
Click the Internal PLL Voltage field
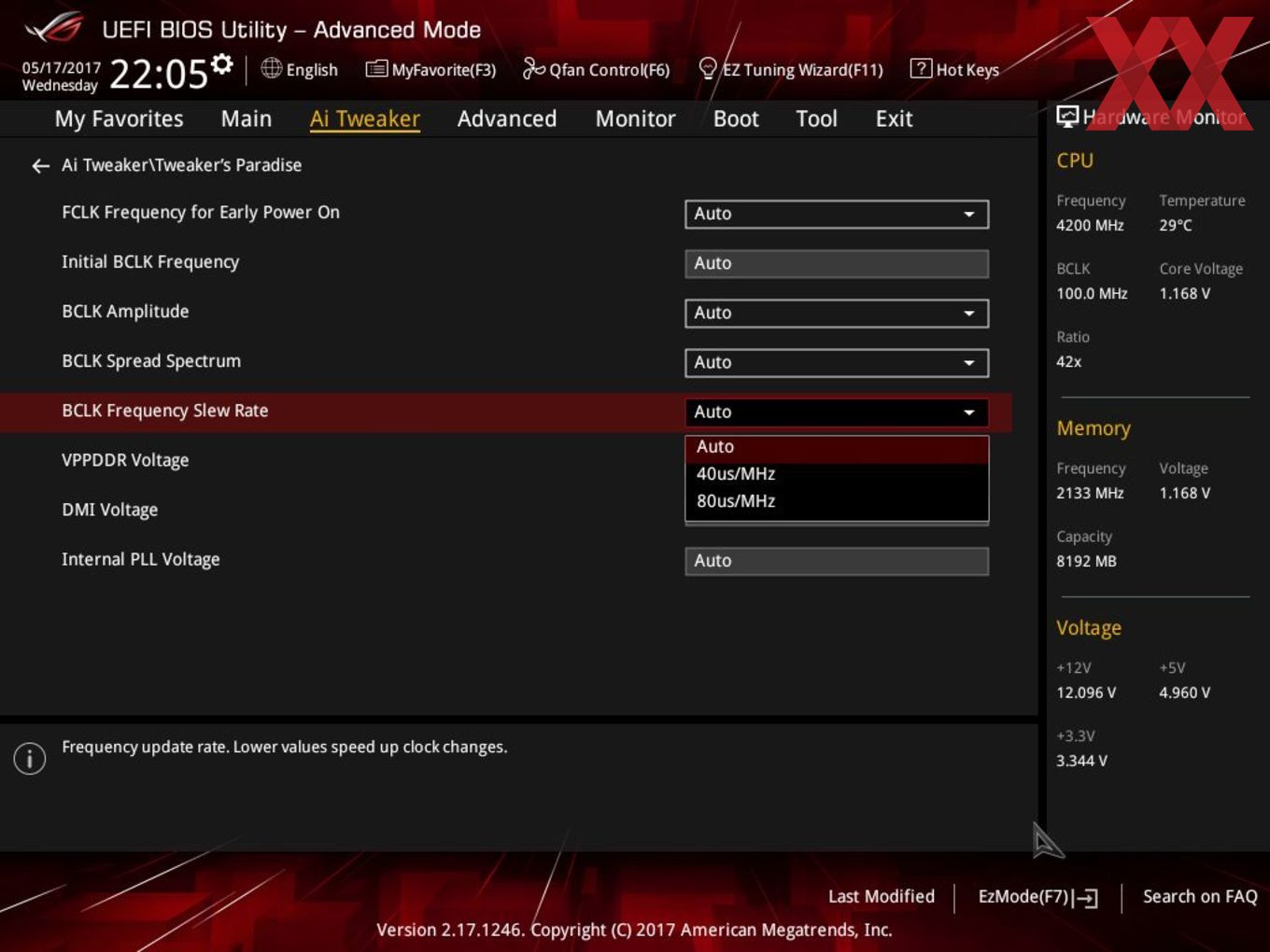pyautogui.click(x=837, y=561)
